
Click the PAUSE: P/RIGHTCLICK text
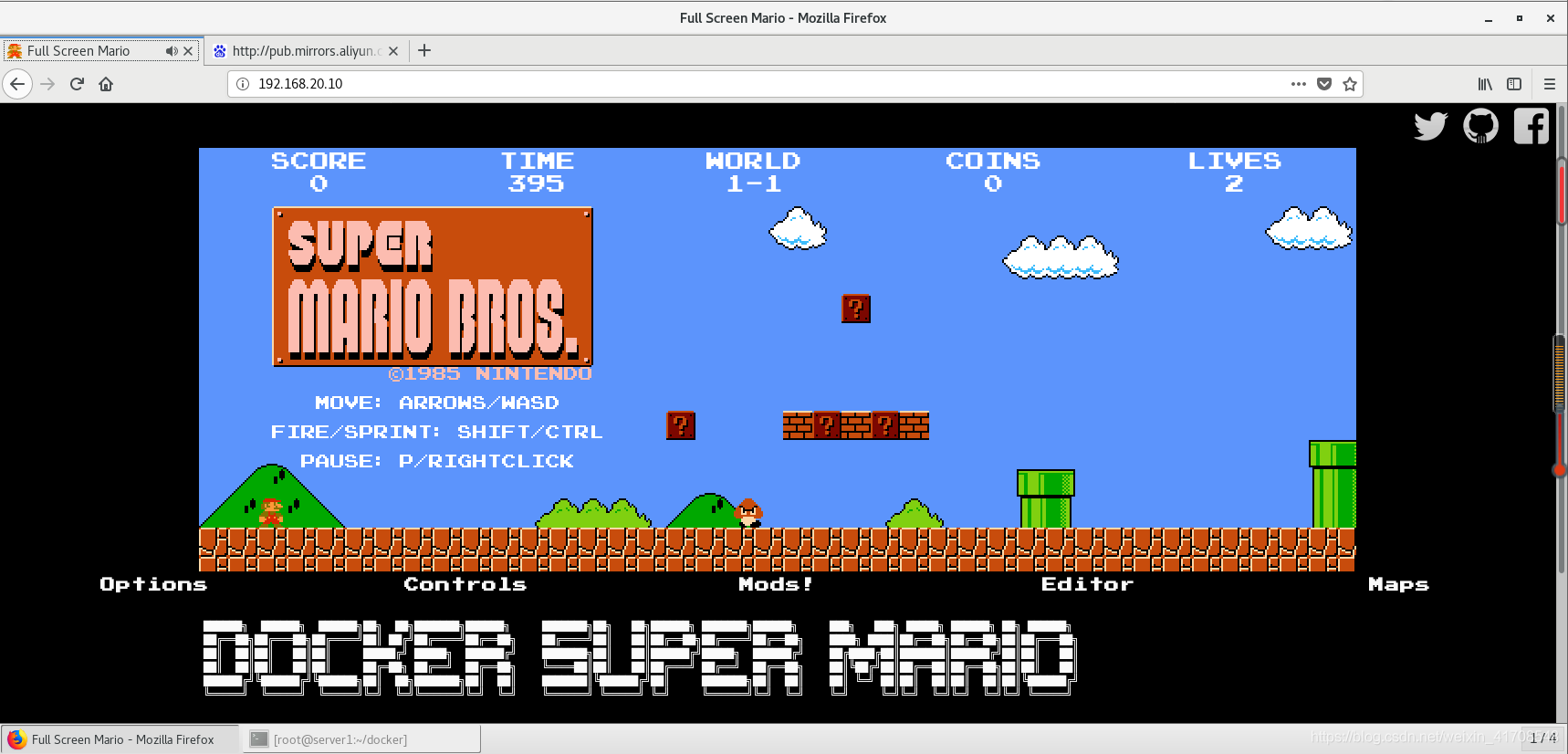437,461
